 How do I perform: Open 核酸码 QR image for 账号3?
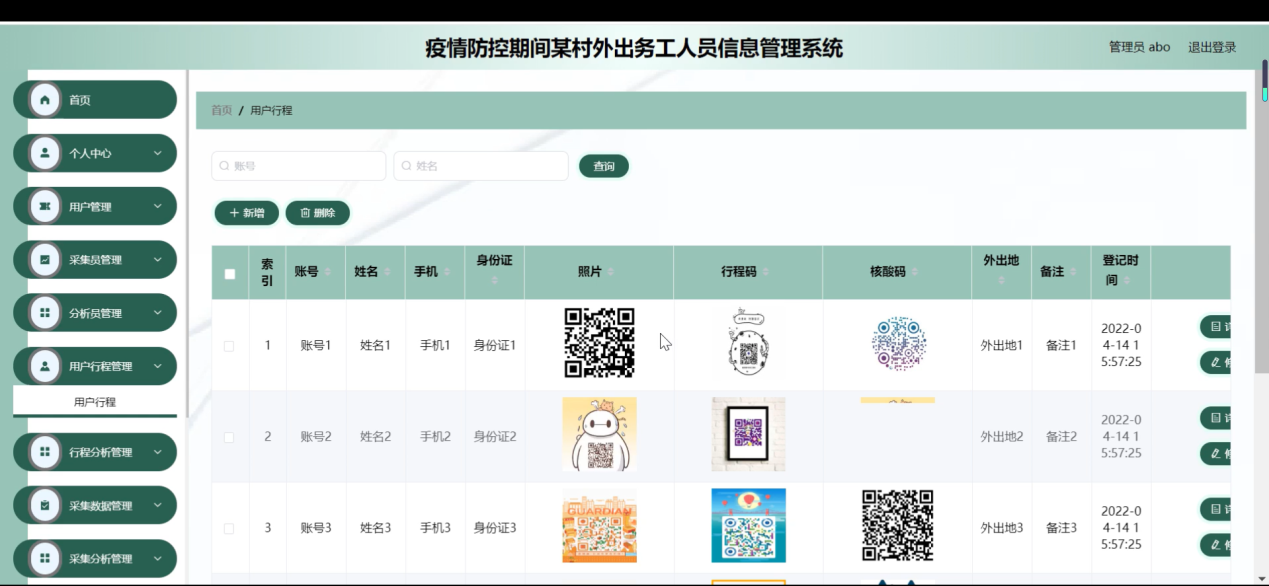pos(898,526)
